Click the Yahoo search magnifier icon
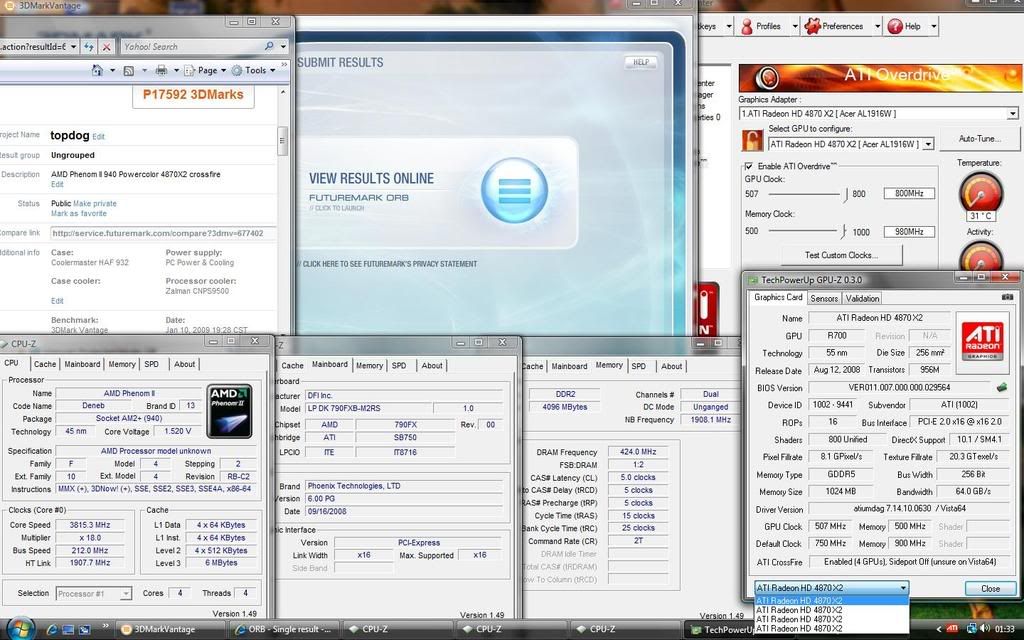 [269, 46]
